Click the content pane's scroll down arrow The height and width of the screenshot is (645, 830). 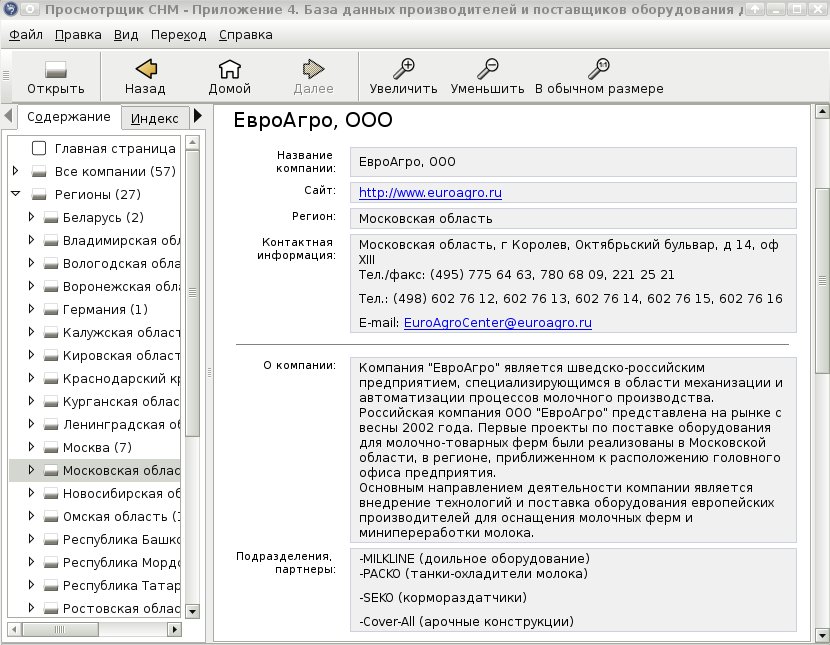(822, 635)
